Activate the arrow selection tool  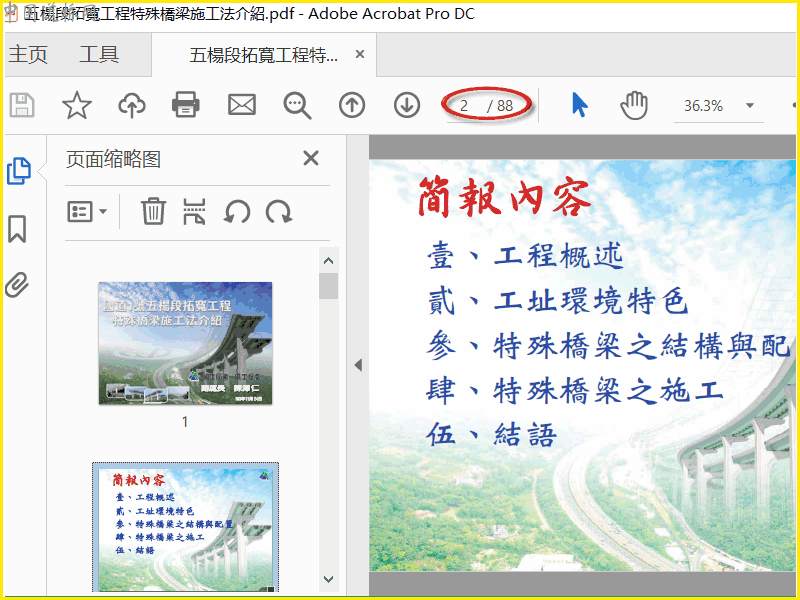(x=579, y=105)
